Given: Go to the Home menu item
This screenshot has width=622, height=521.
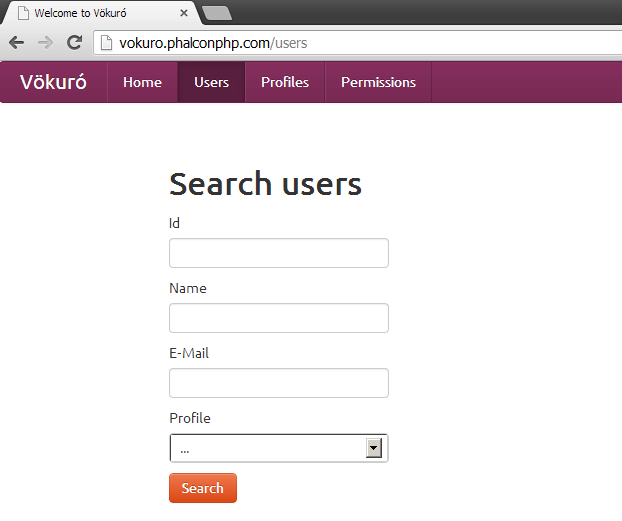Looking at the screenshot, I should [142, 82].
